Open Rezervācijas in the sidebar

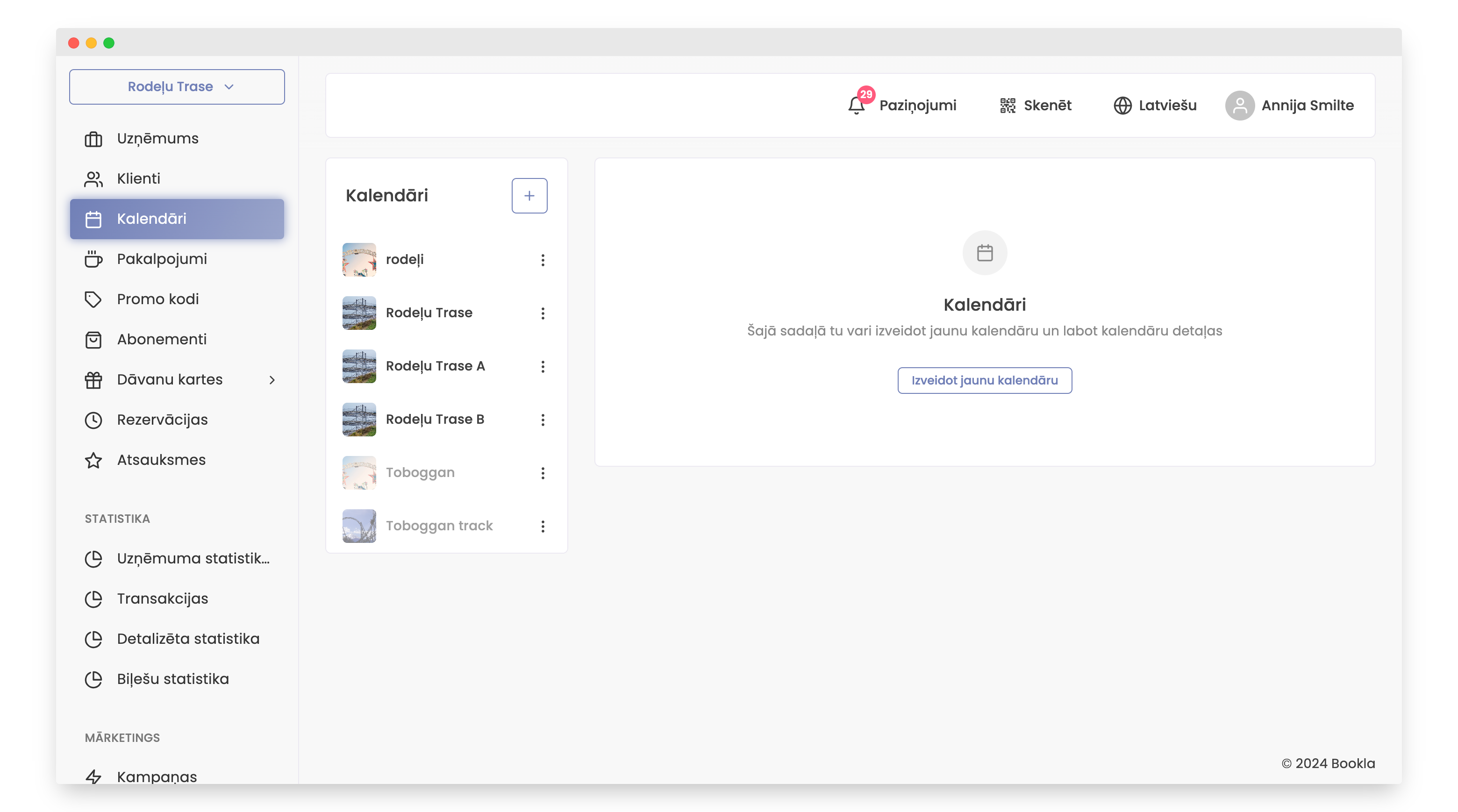coord(162,420)
